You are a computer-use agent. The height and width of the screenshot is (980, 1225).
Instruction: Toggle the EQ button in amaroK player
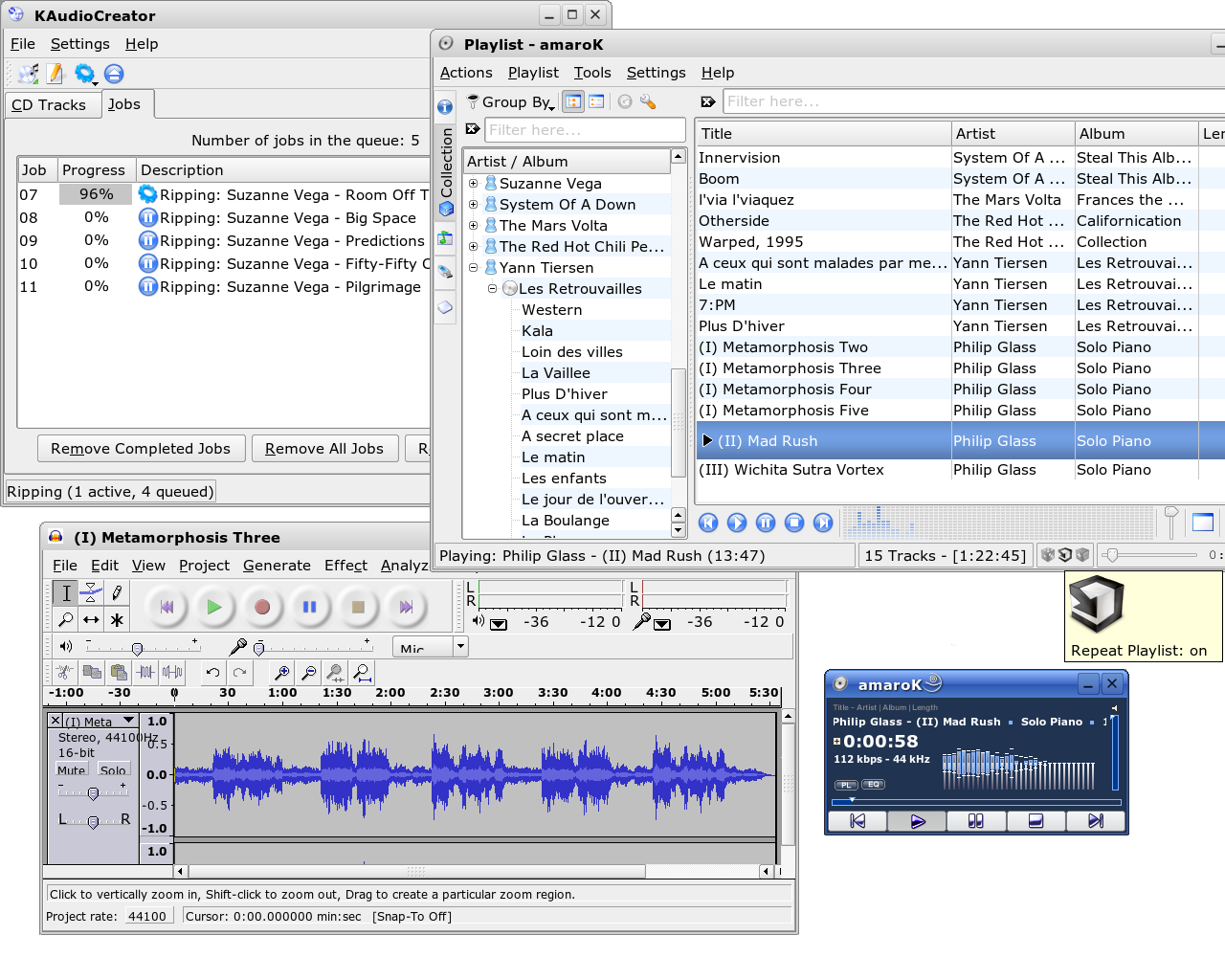(x=873, y=785)
